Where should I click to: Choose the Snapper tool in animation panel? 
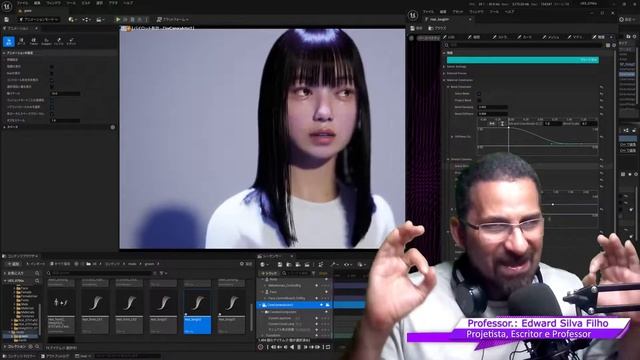tap(46, 41)
